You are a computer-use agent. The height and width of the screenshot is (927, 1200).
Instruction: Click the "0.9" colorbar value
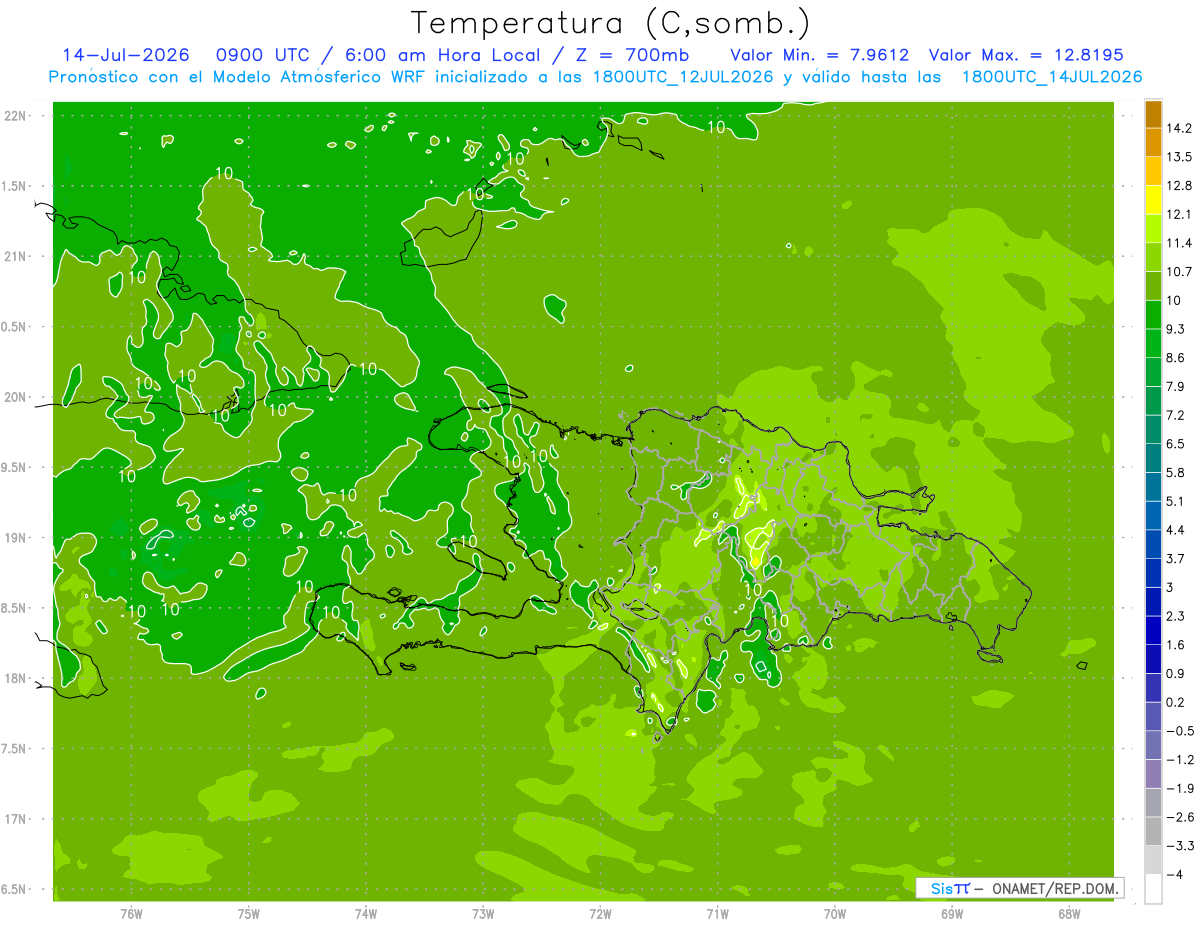pos(1175,673)
